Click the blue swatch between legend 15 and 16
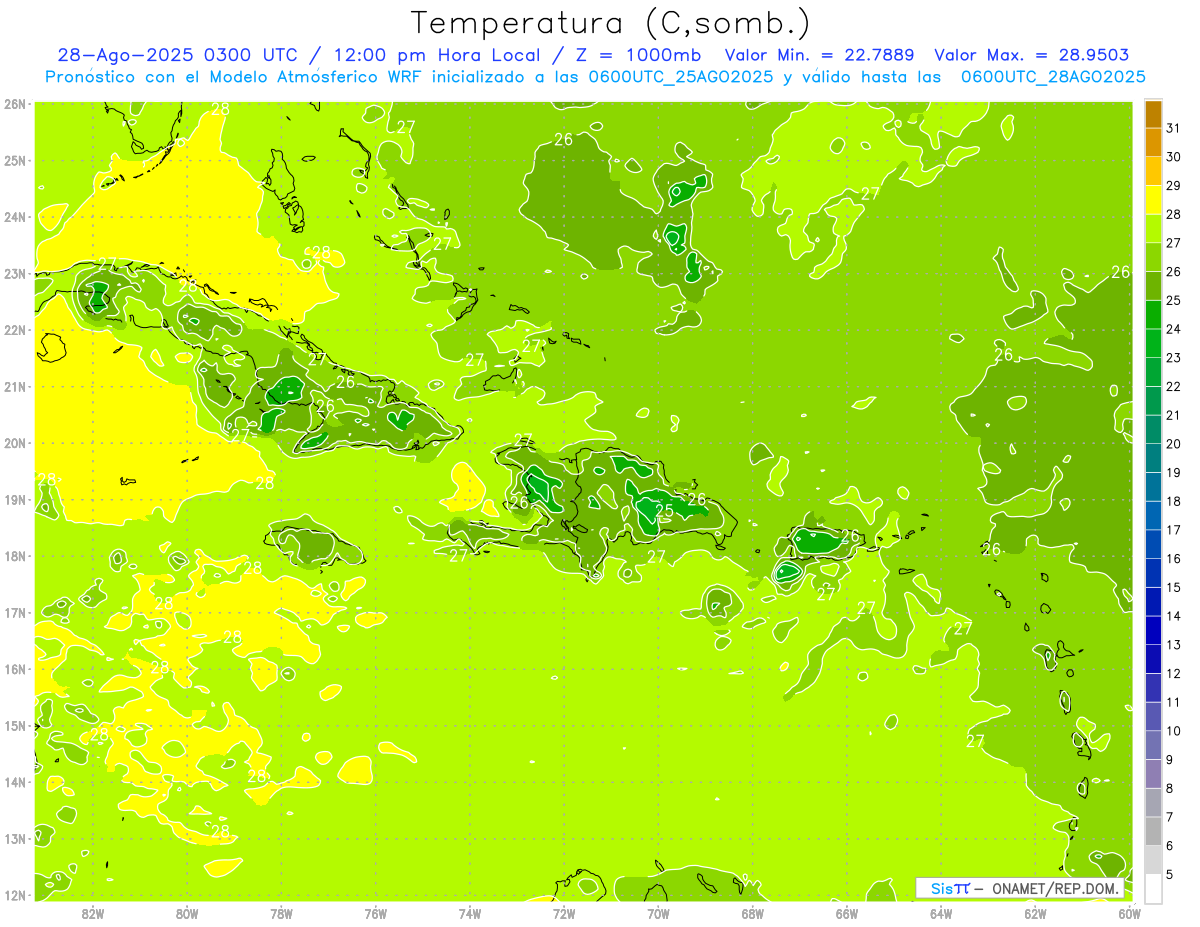1200x927 pixels. click(1153, 573)
